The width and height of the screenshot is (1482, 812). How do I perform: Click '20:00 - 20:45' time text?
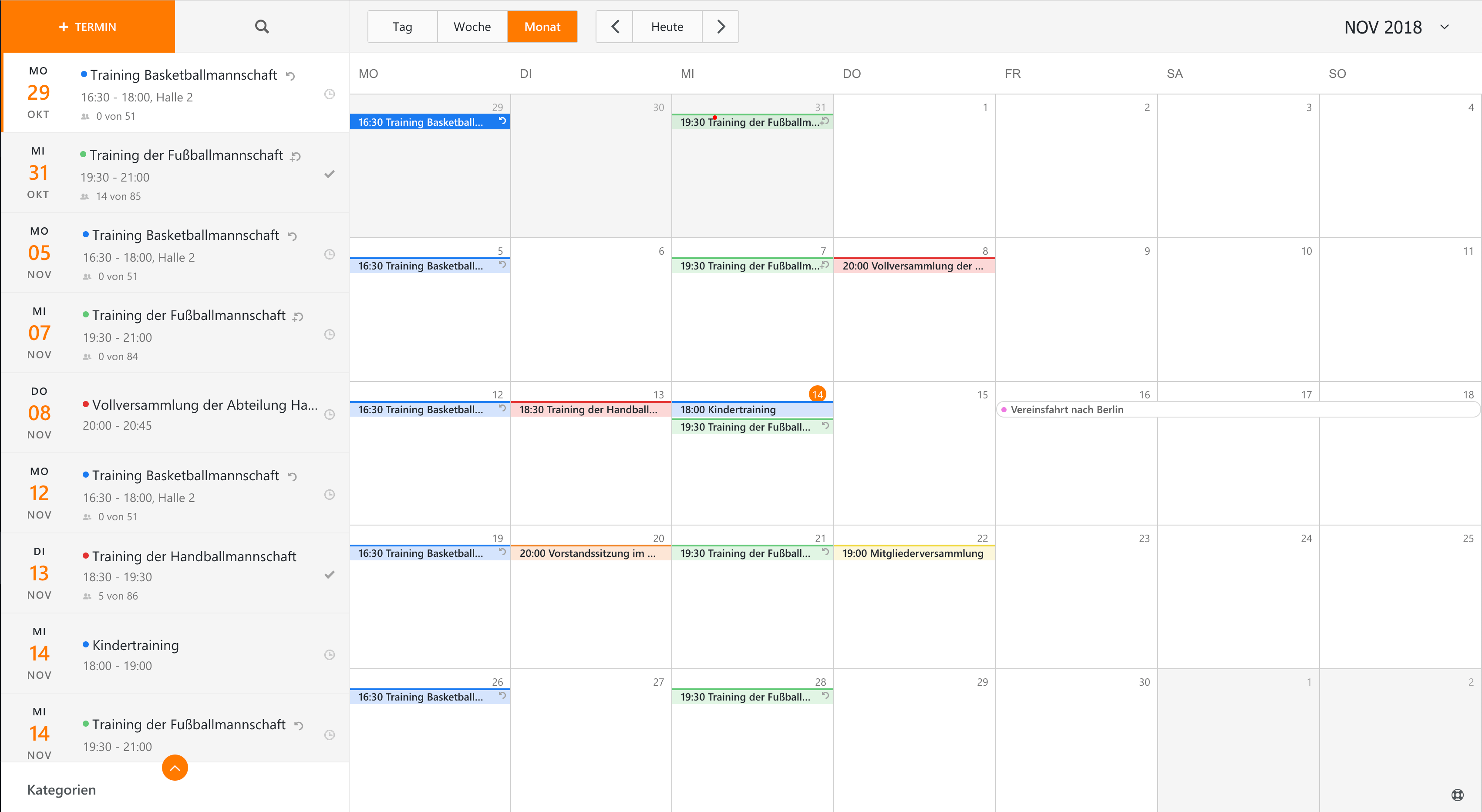click(x=118, y=425)
